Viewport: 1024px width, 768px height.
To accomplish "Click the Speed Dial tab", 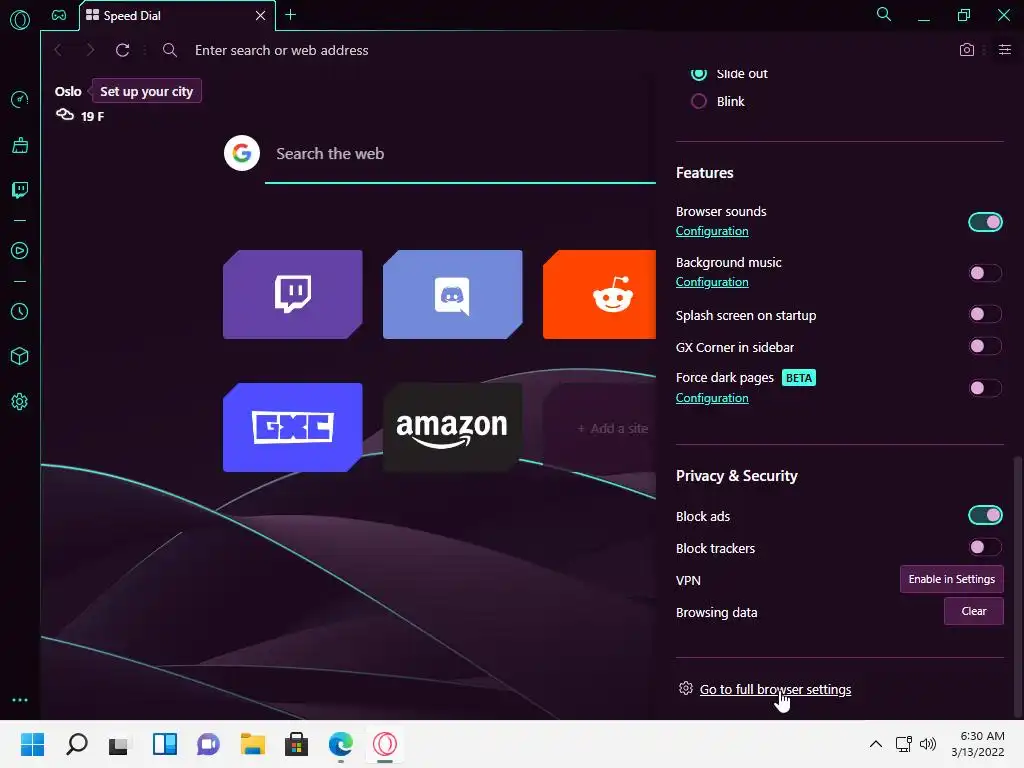I will [x=176, y=15].
